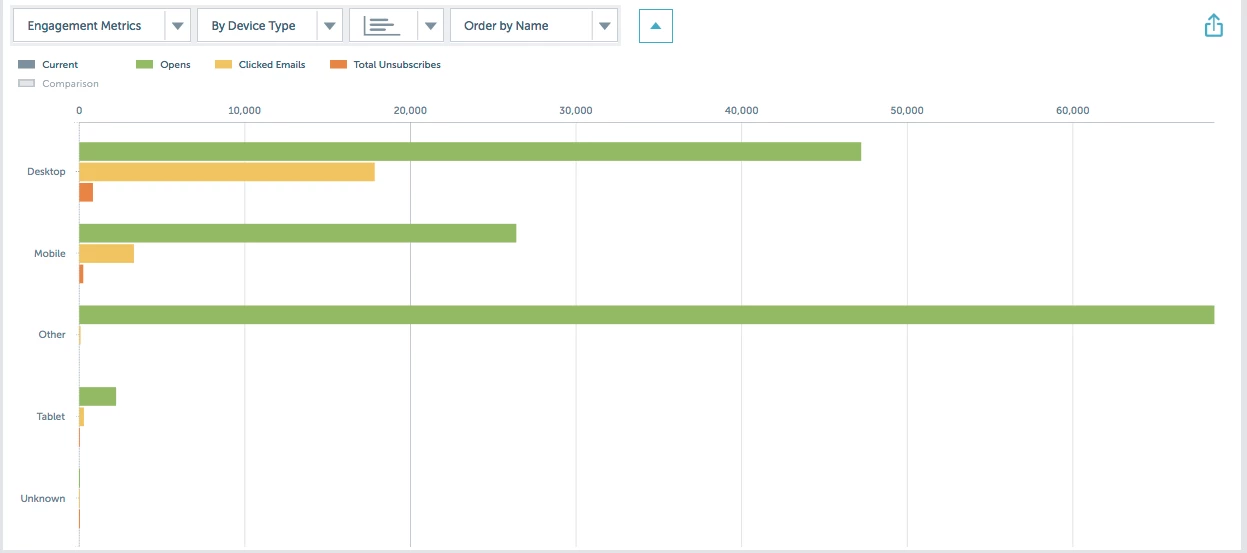
Task: Toggle the Comparison legend entry
Action: [59, 84]
